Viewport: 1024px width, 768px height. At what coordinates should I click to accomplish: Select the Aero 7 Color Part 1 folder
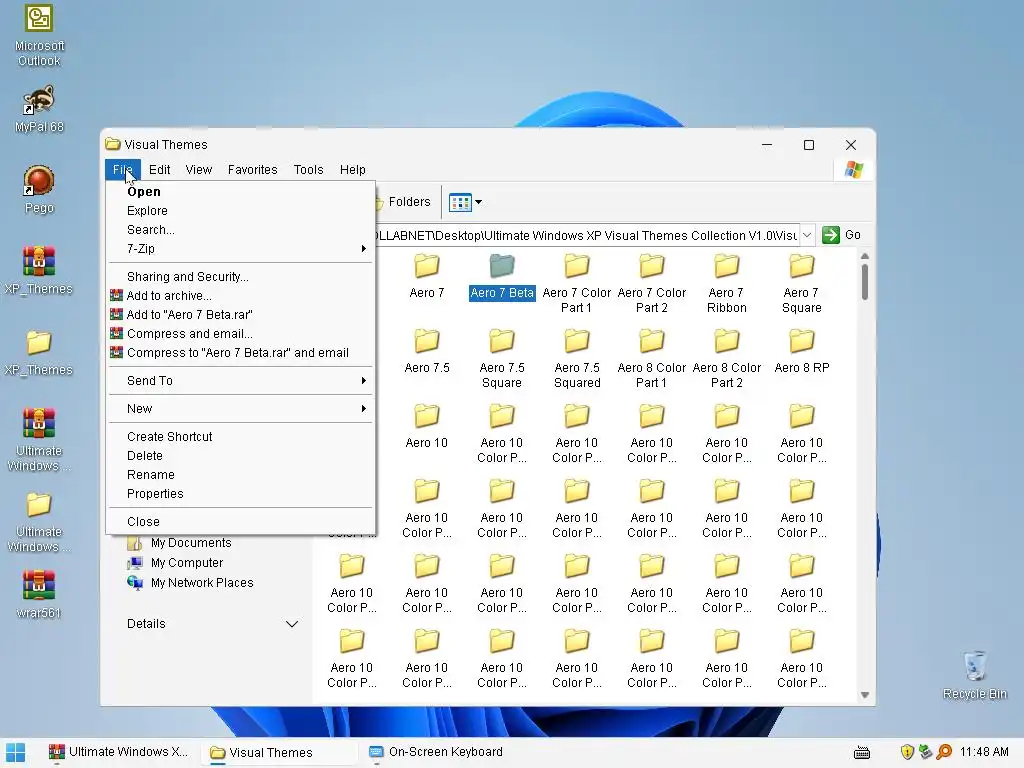click(x=577, y=284)
